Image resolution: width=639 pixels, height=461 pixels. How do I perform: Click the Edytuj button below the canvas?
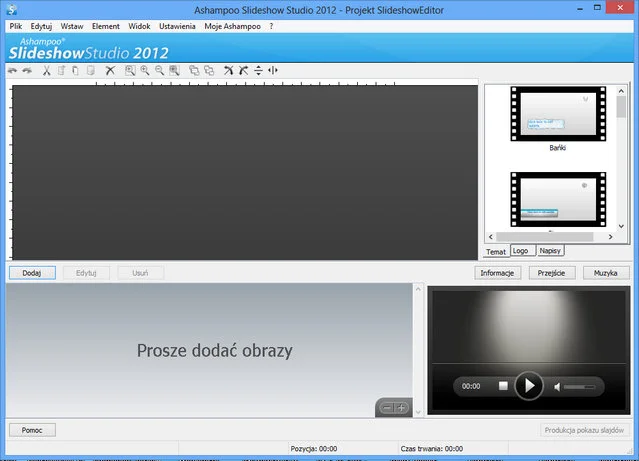pyautogui.click(x=86, y=273)
